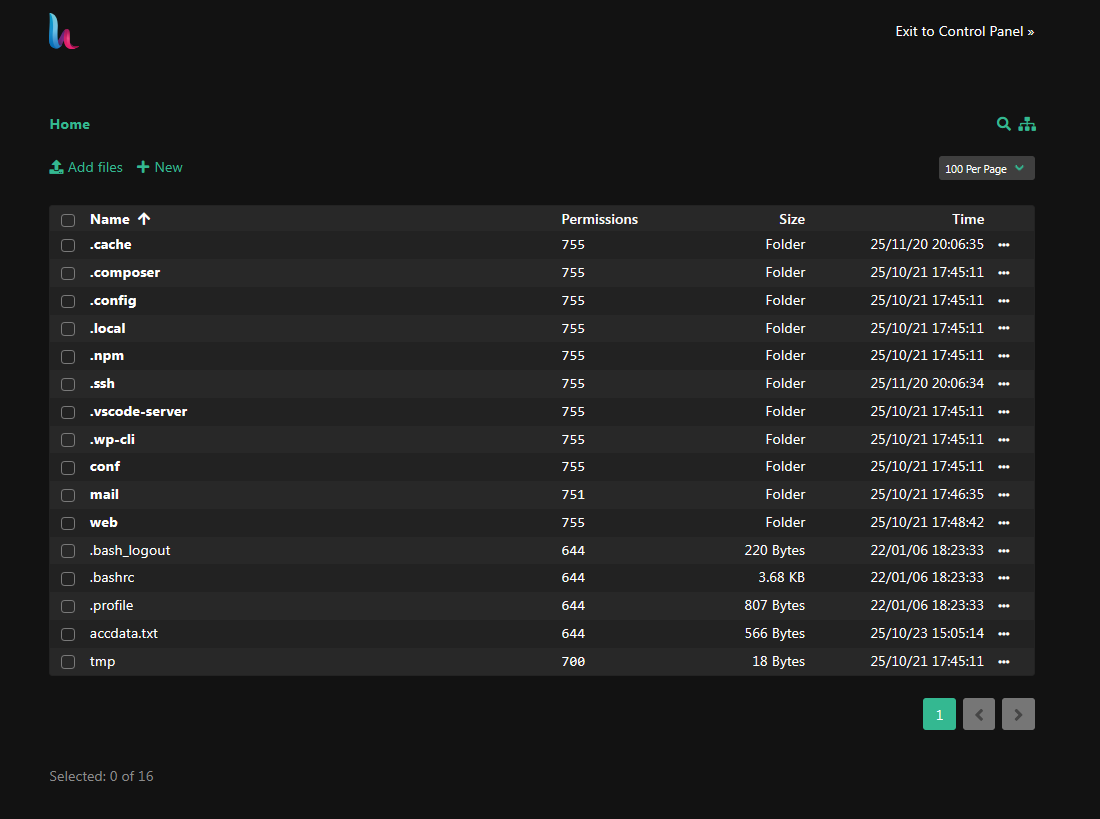Screen dimensions: 1100x819
Task: Click Add files upload button
Action: click(x=86, y=167)
